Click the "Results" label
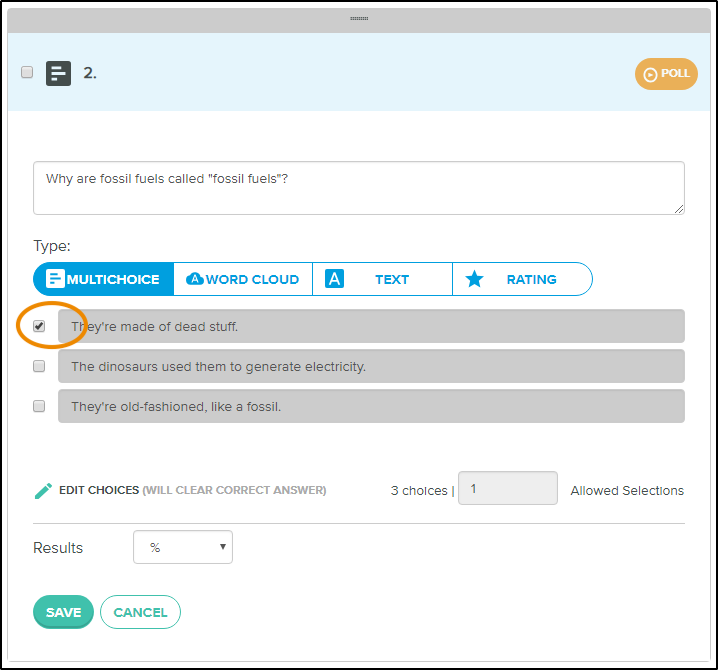 (58, 548)
